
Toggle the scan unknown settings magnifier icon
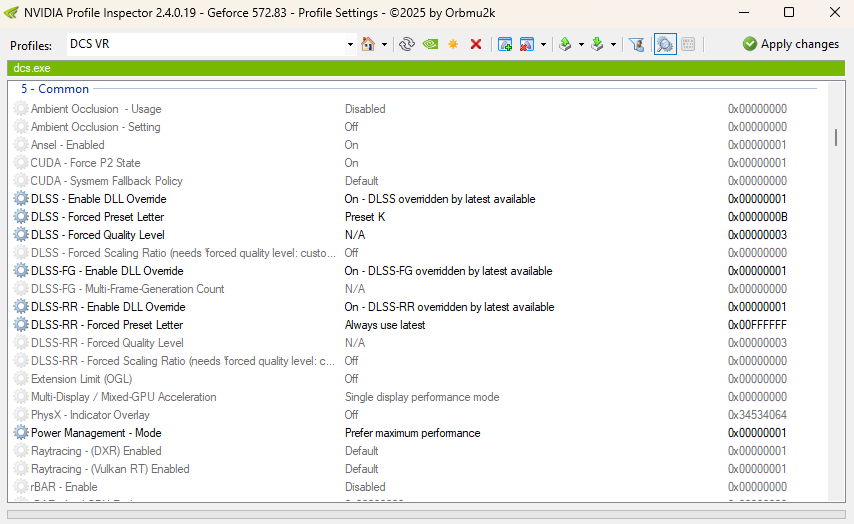pyautogui.click(x=665, y=44)
